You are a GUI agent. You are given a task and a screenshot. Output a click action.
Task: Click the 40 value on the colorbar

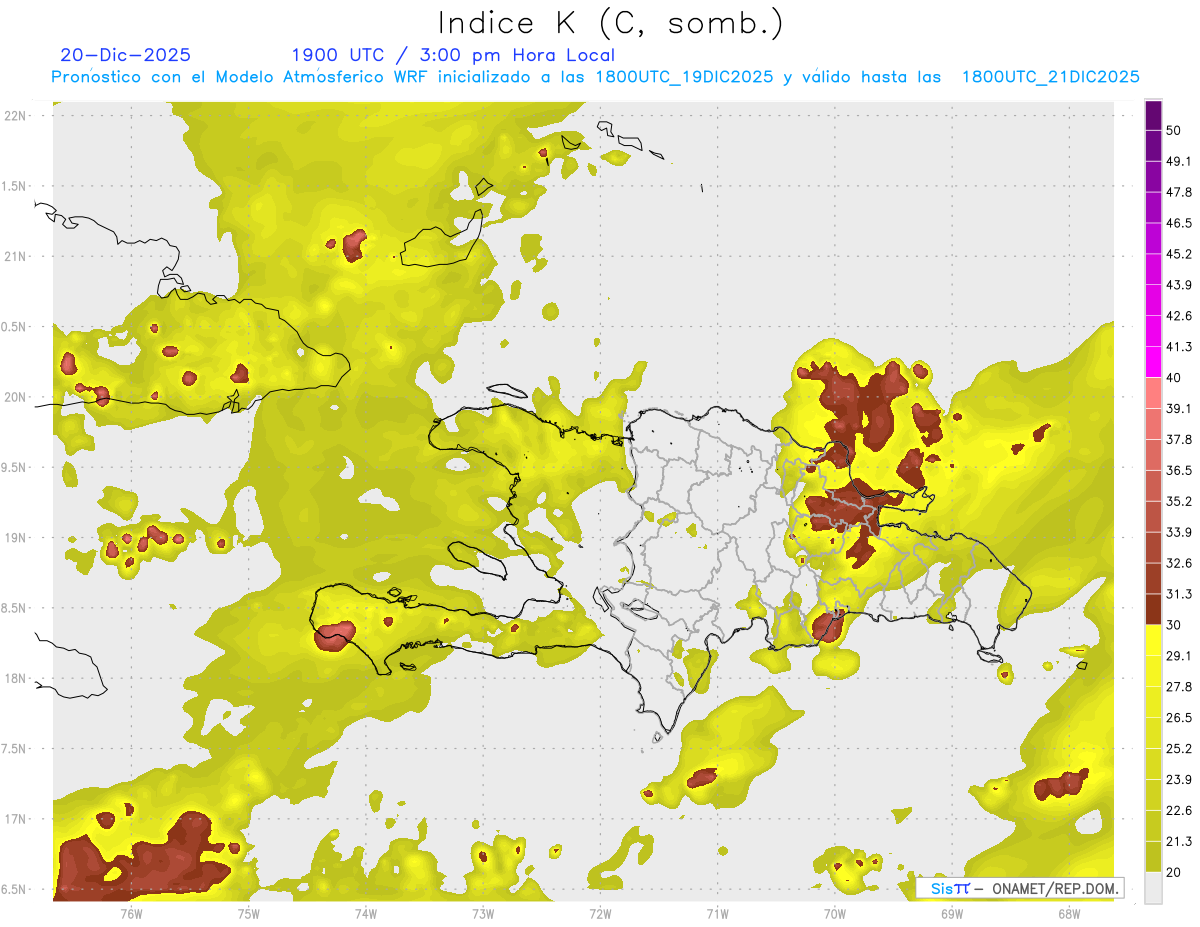point(1174,377)
